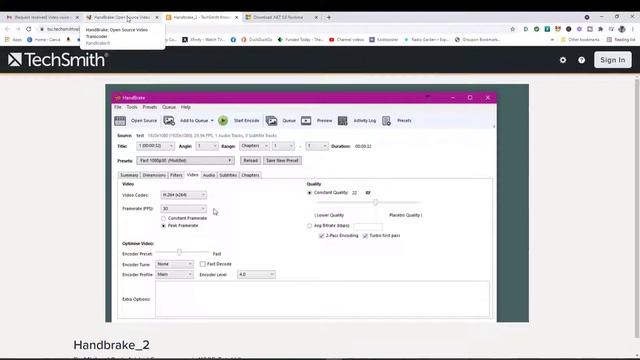This screenshot has height=360, width=640.
Task: Open the Encoder Level 4.0 dropdown
Action: point(256,274)
